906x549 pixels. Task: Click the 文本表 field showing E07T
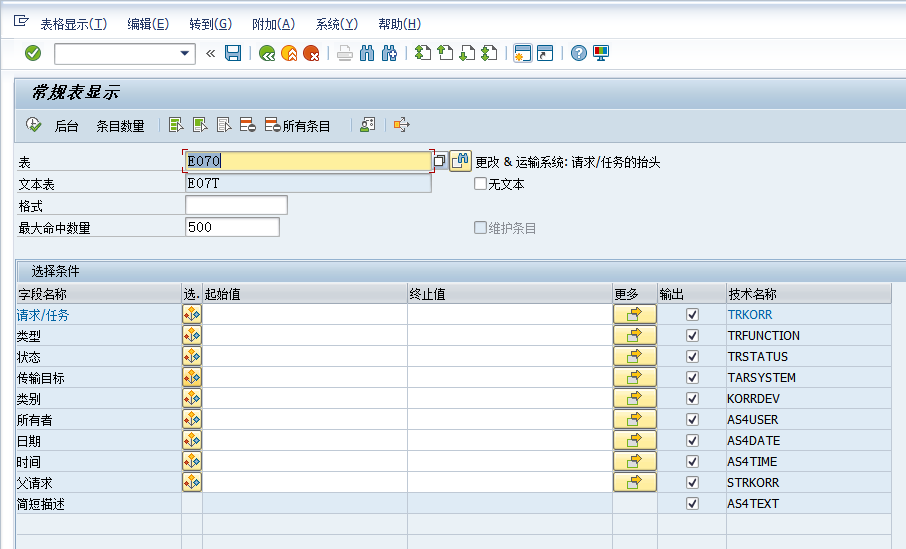tap(308, 183)
